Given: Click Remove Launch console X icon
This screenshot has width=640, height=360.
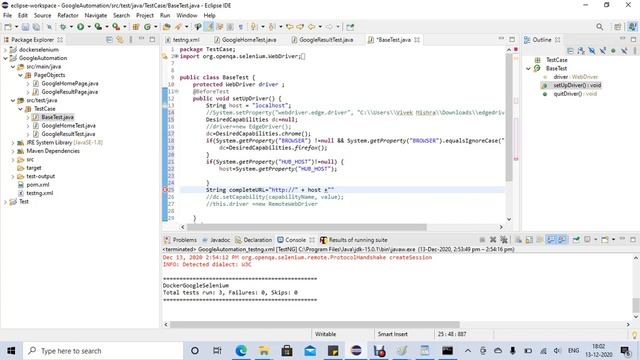Looking at the screenshot, I should [x=493, y=240].
